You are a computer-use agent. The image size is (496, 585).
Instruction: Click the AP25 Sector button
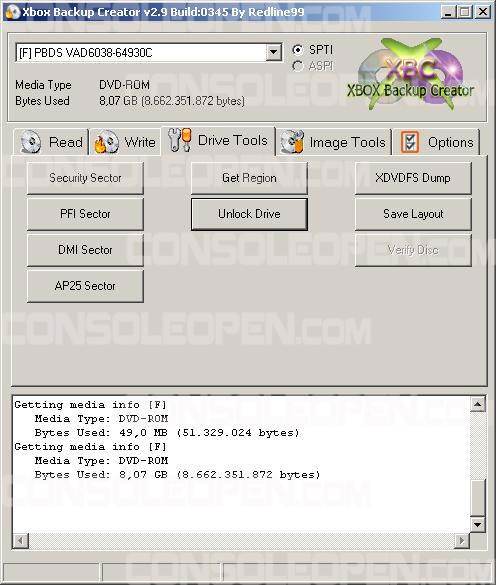point(85,286)
